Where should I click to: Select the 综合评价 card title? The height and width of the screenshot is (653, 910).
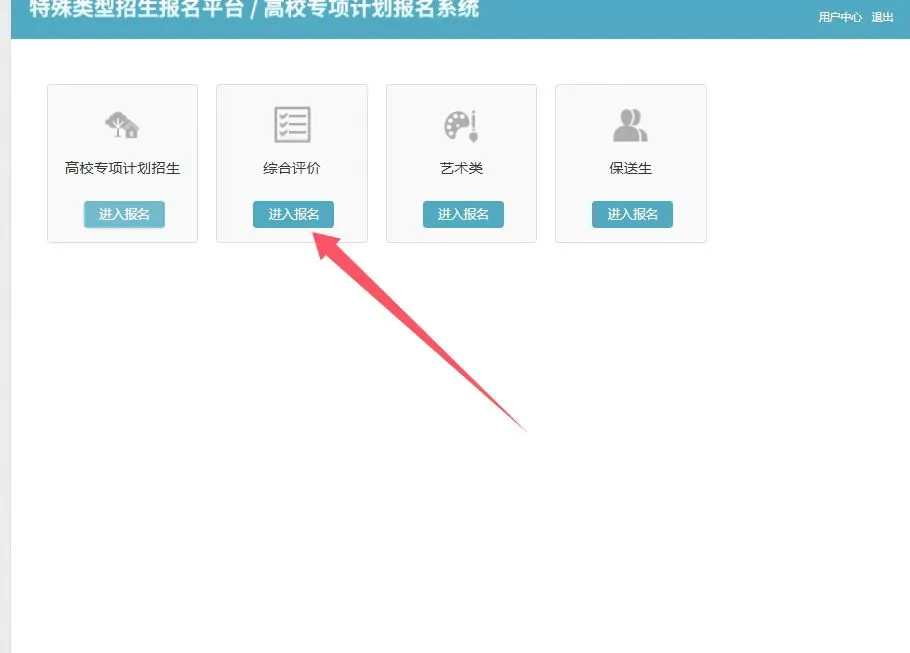[291, 168]
